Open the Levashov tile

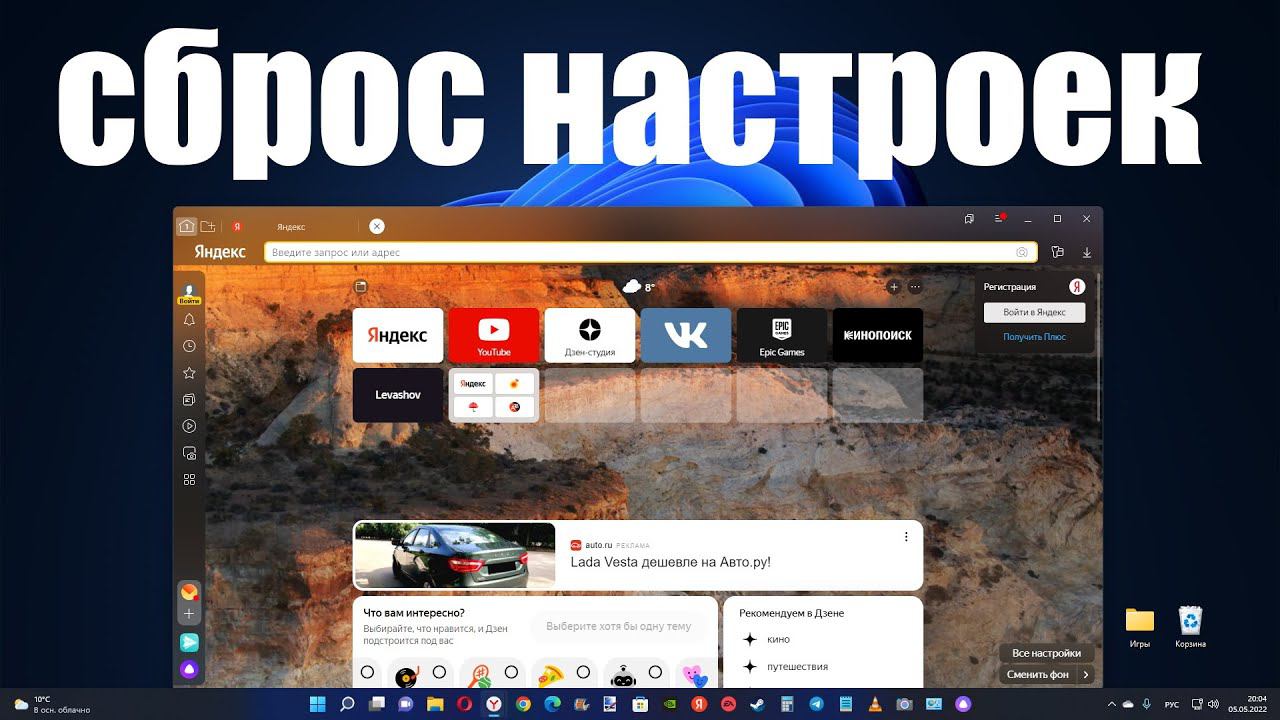pos(398,395)
